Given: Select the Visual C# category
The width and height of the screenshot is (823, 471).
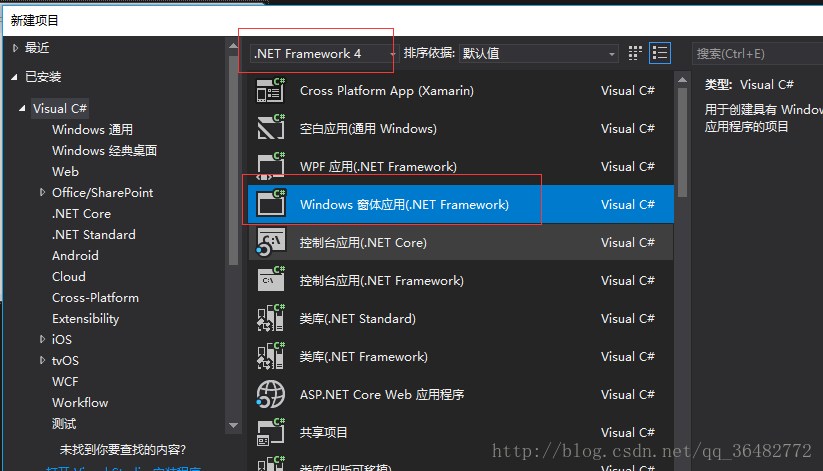Looking at the screenshot, I should (59, 108).
